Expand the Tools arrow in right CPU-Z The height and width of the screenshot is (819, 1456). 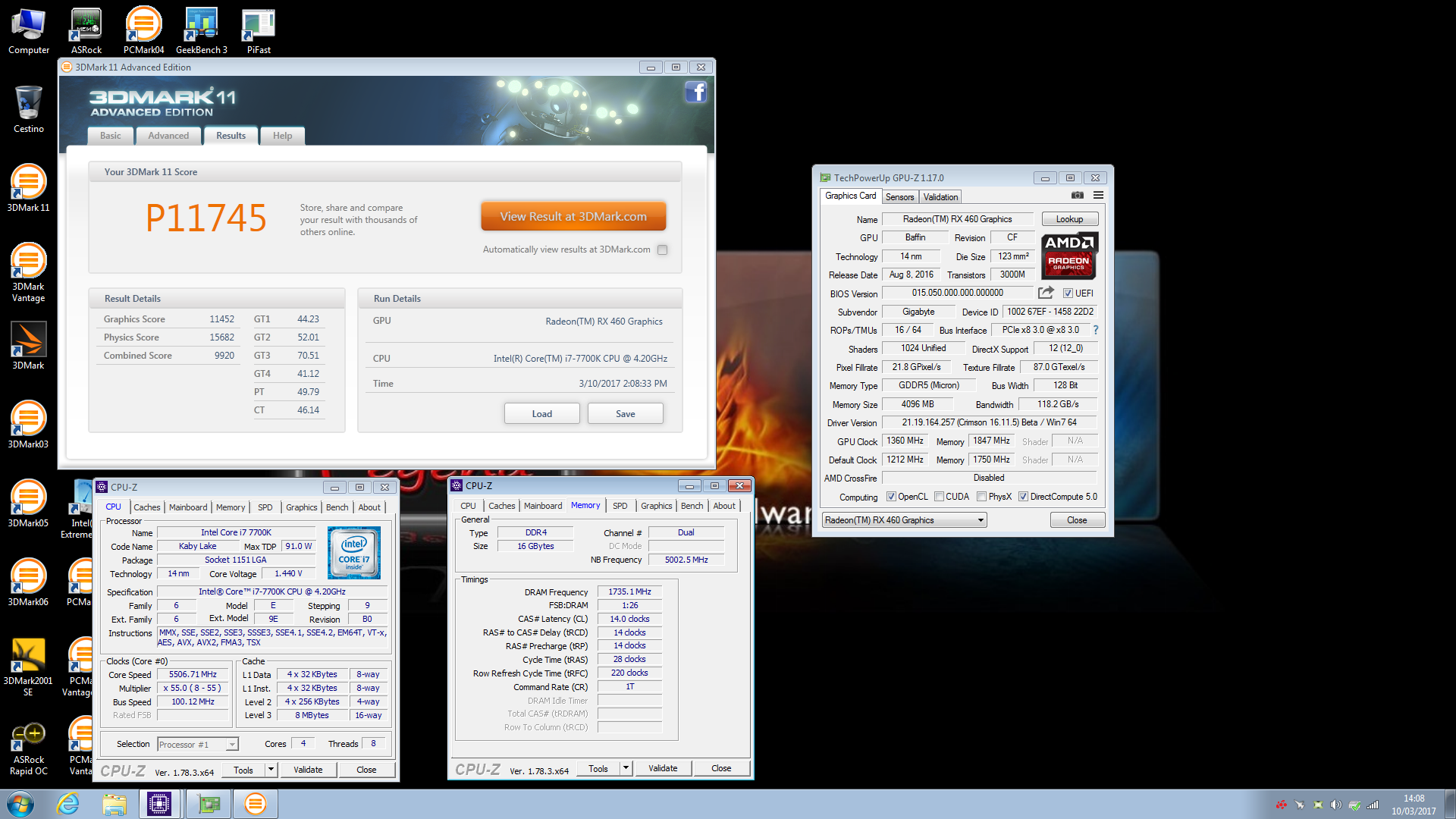[x=626, y=768]
